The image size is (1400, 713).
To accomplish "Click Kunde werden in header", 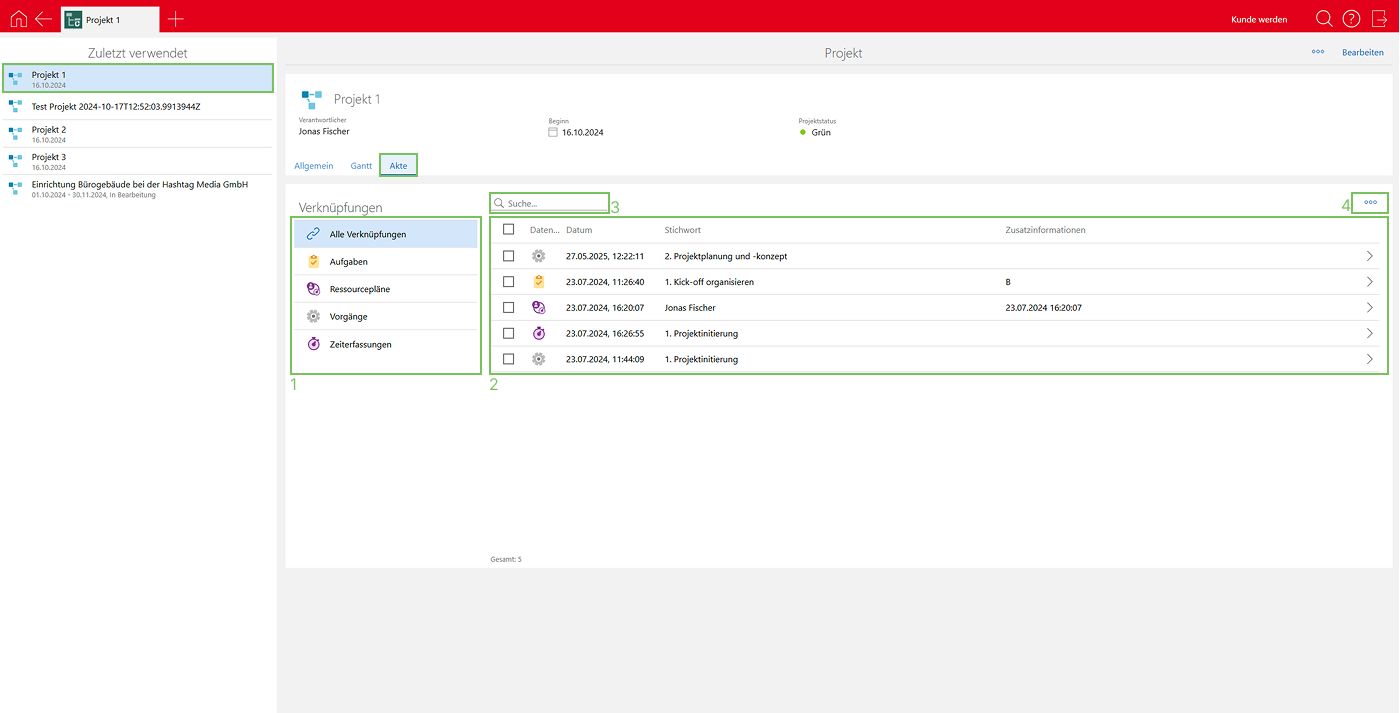I will pyautogui.click(x=1259, y=20).
